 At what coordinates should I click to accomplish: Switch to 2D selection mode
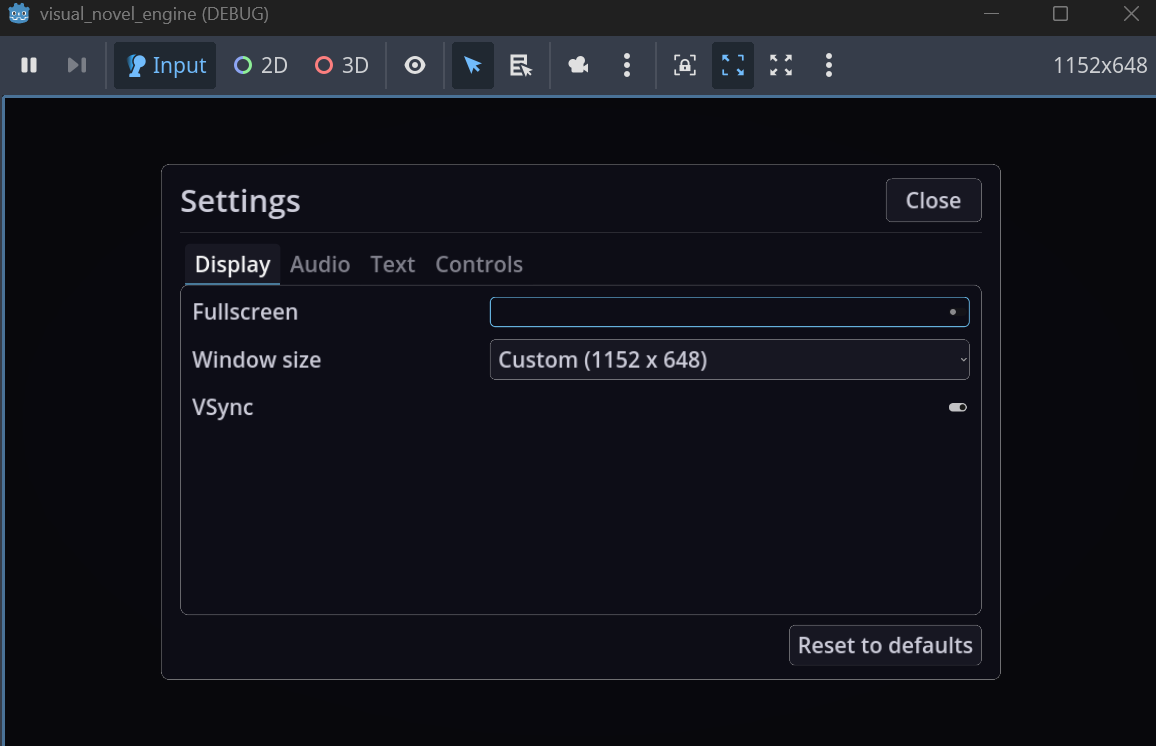tap(260, 66)
